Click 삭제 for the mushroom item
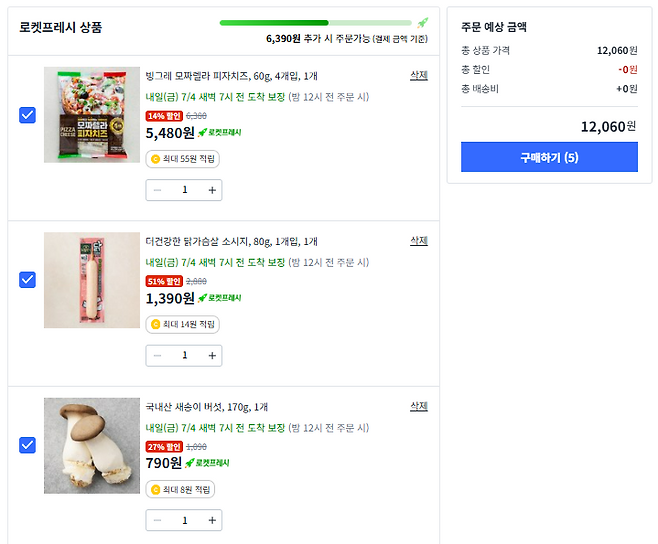 coord(418,406)
